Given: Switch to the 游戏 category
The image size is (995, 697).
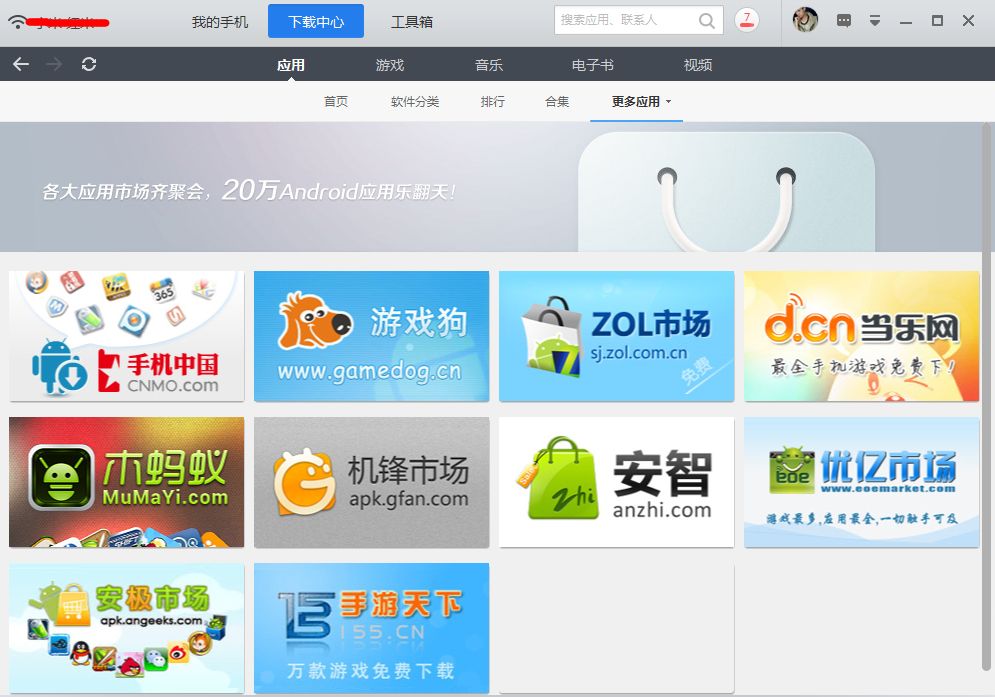Looking at the screenshot, I should pyautogui.click(x=390, y=65).
